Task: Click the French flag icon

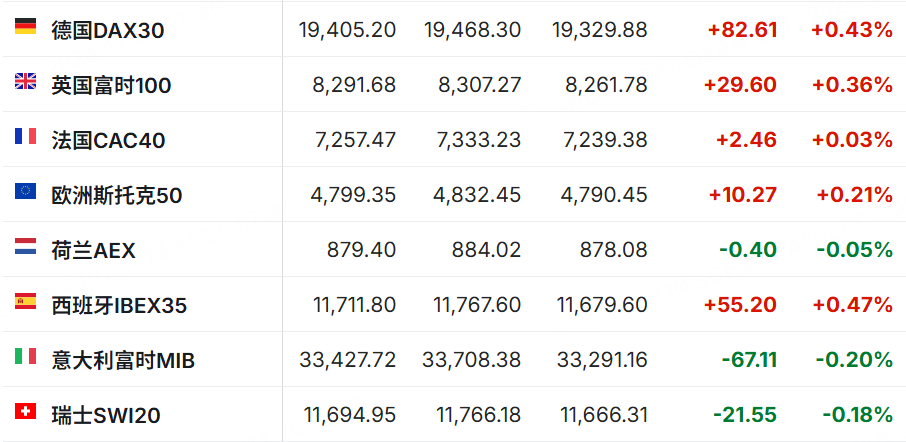Action: [x=25, y=136]
